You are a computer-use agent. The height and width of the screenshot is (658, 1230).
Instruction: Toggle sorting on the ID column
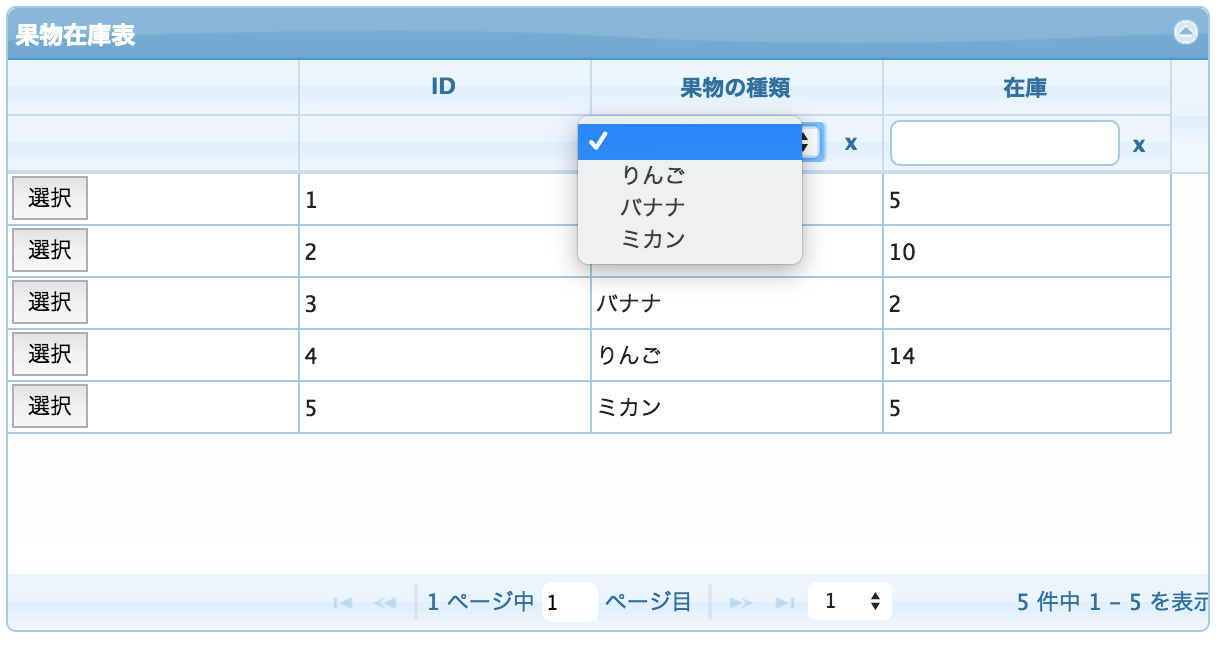[x=444, y=87]
